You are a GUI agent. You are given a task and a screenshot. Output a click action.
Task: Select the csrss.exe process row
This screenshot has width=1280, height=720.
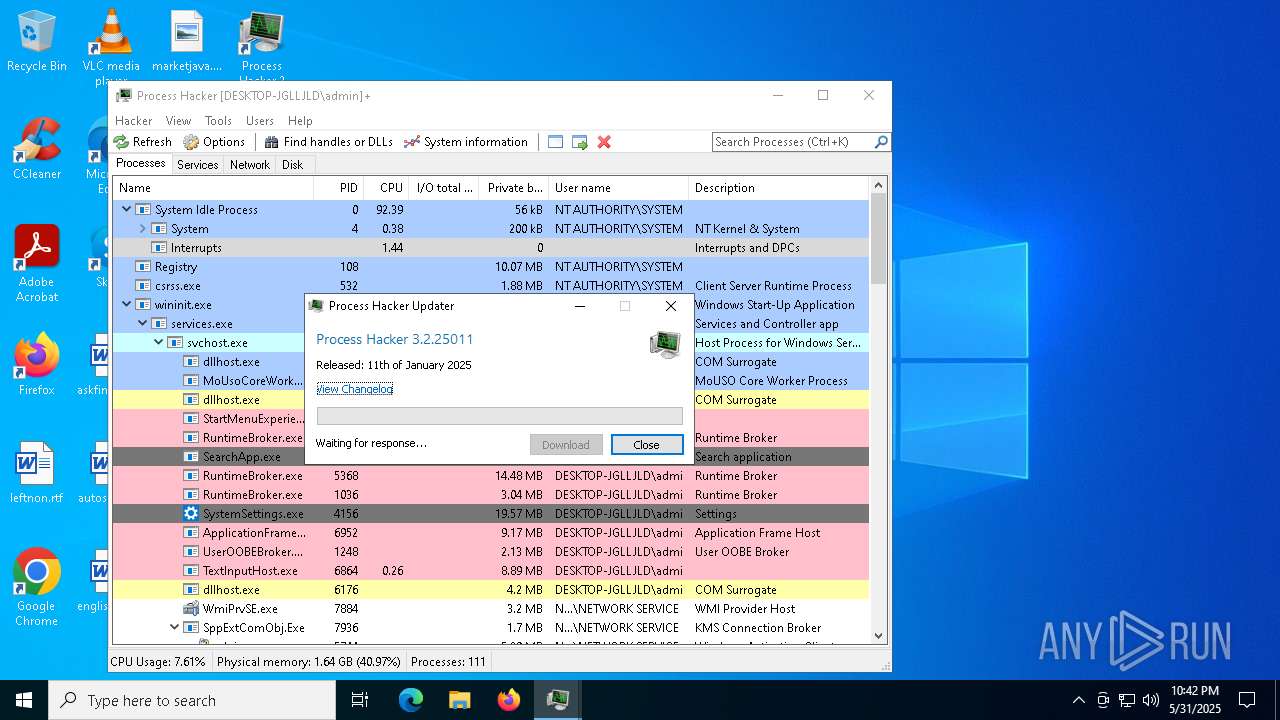490,286
